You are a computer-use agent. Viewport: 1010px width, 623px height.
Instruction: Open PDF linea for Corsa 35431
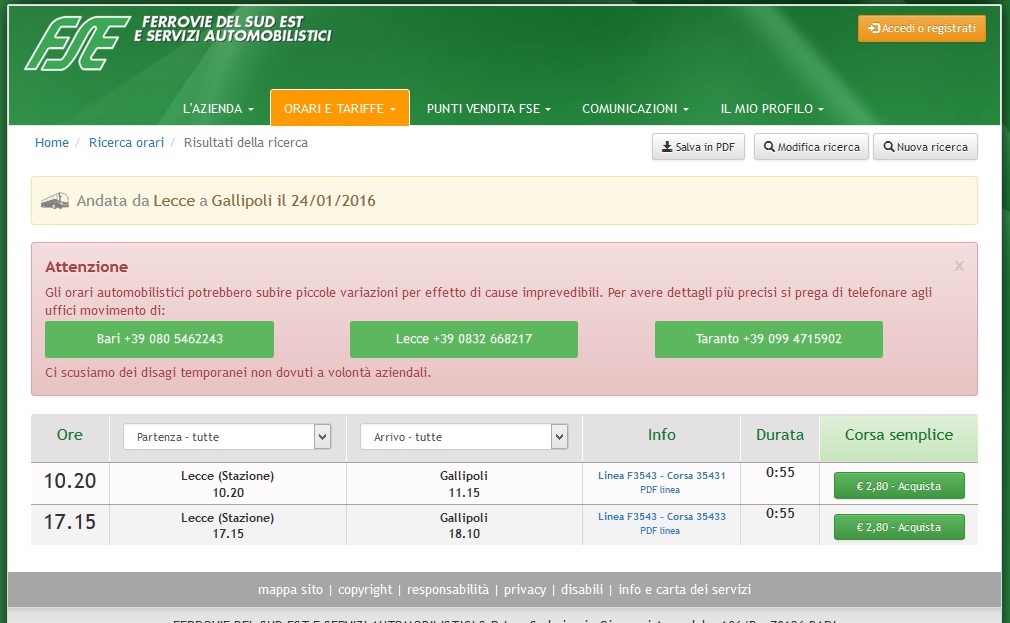(x=660, y=490)
